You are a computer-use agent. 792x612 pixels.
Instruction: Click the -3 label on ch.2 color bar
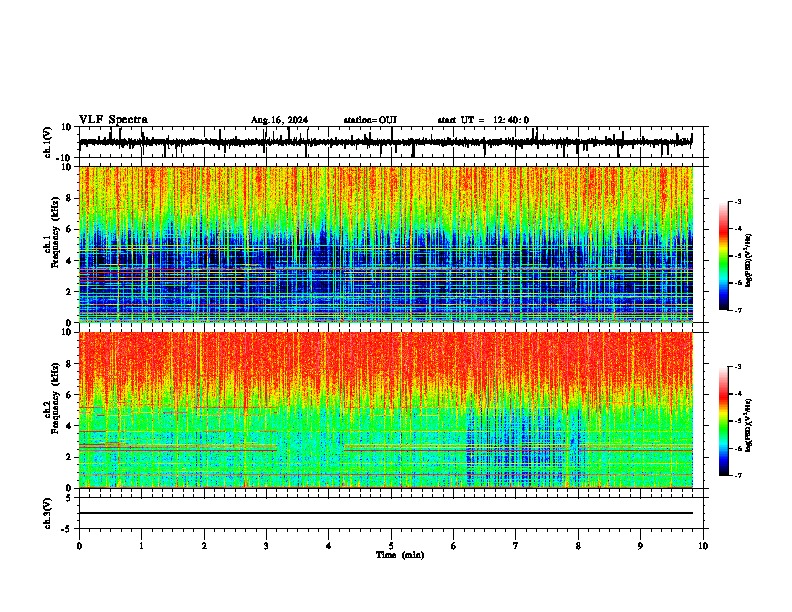click(x=737, y=367)
